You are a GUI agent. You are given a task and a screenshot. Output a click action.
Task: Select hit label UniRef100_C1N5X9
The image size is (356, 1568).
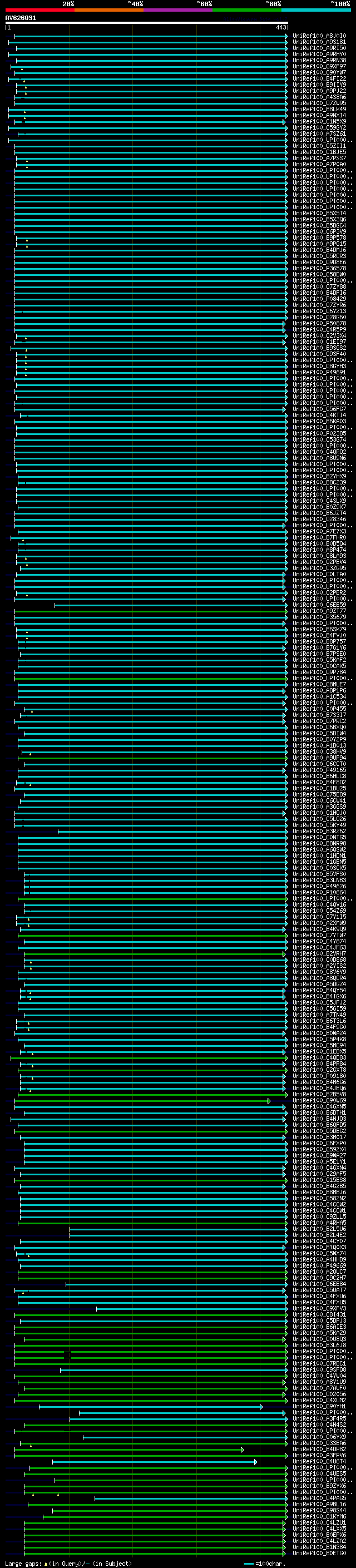click(x=319, y=122)
